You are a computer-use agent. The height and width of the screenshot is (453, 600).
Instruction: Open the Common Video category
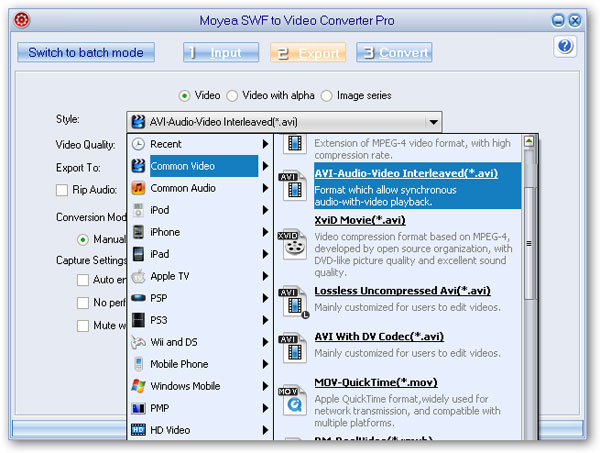coord(200,166)
